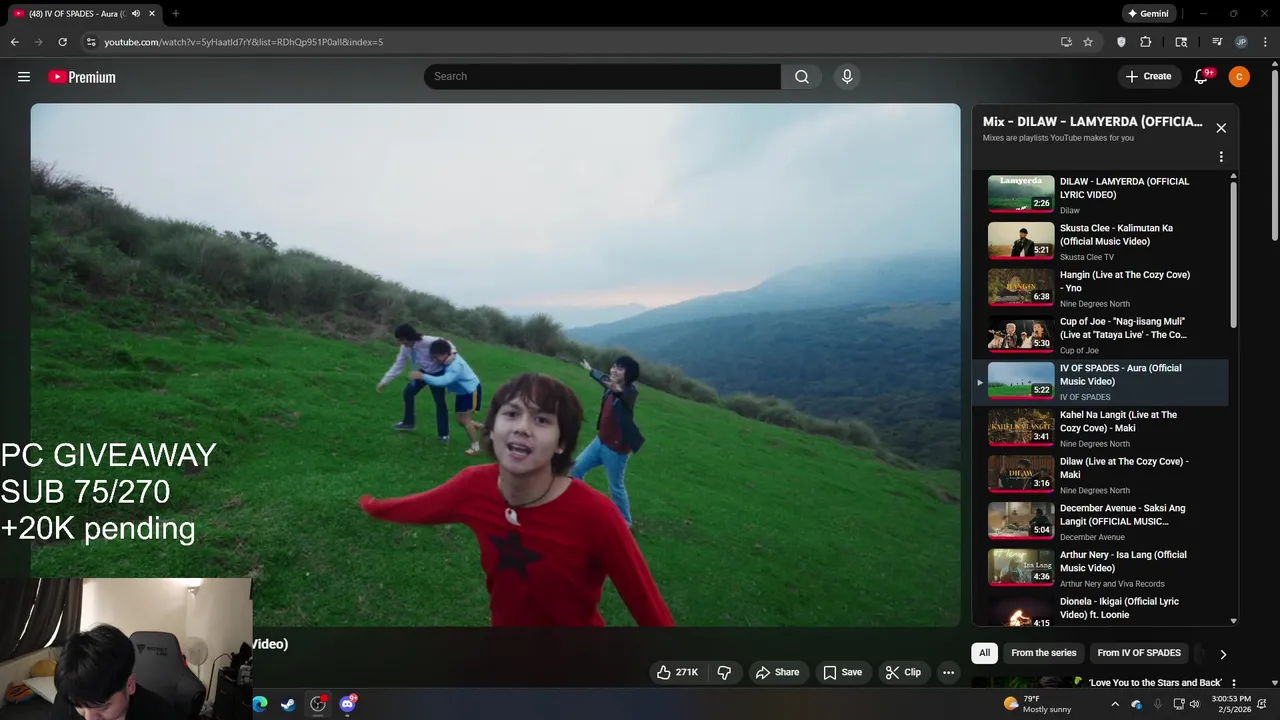
Task: Click the magnifier search button
Action: coord(802,76)
